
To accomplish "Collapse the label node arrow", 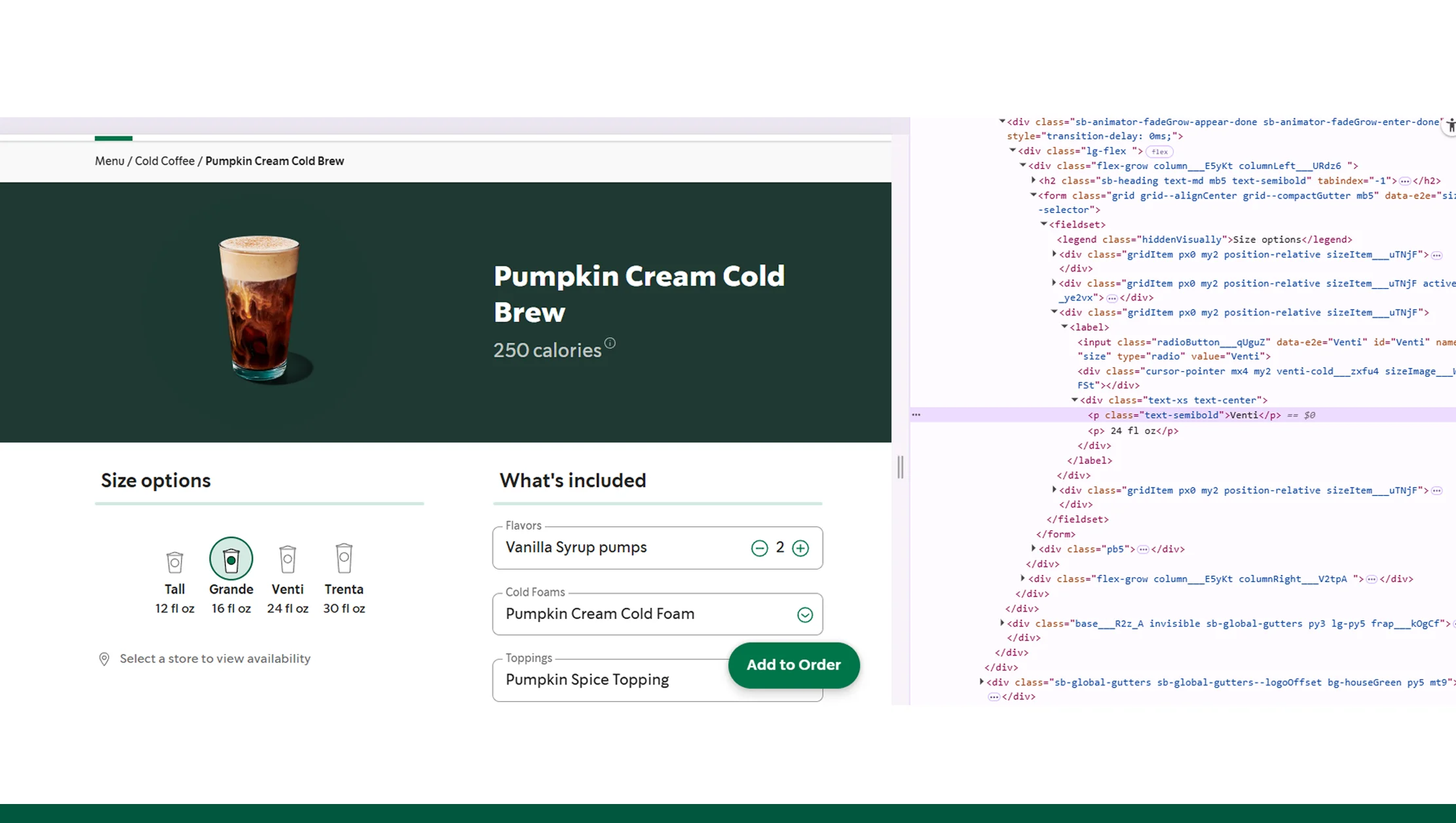I will [1065, 327].
